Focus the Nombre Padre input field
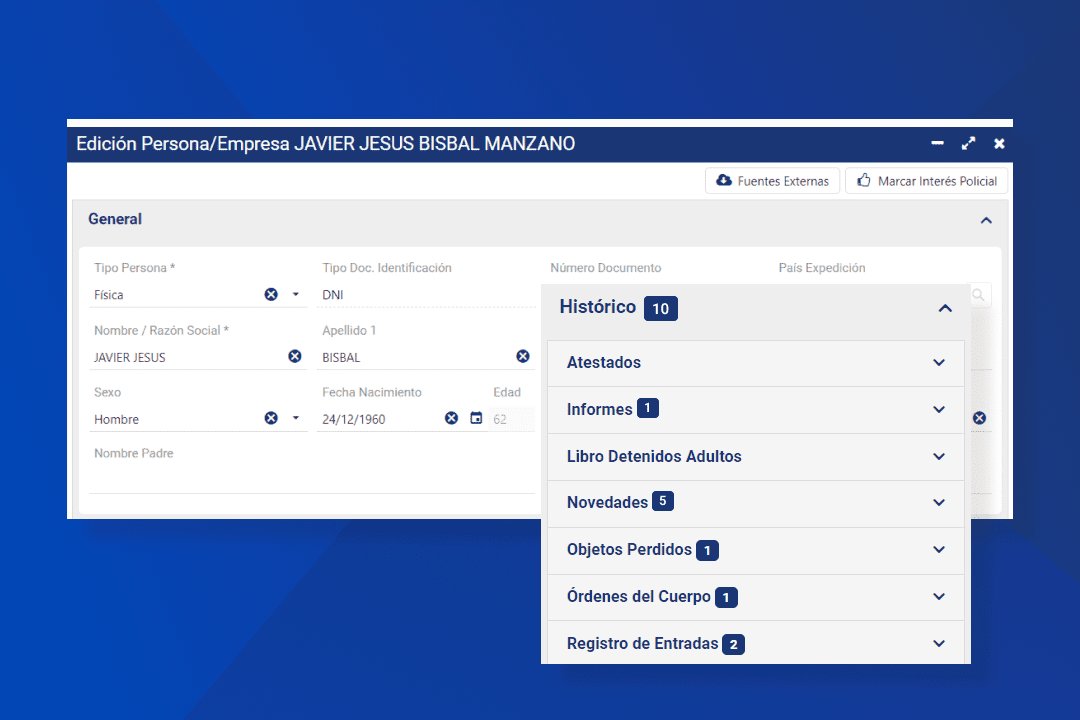Image resolution: width=1080 pixels, height=720 pixels. tap(312, 478)
